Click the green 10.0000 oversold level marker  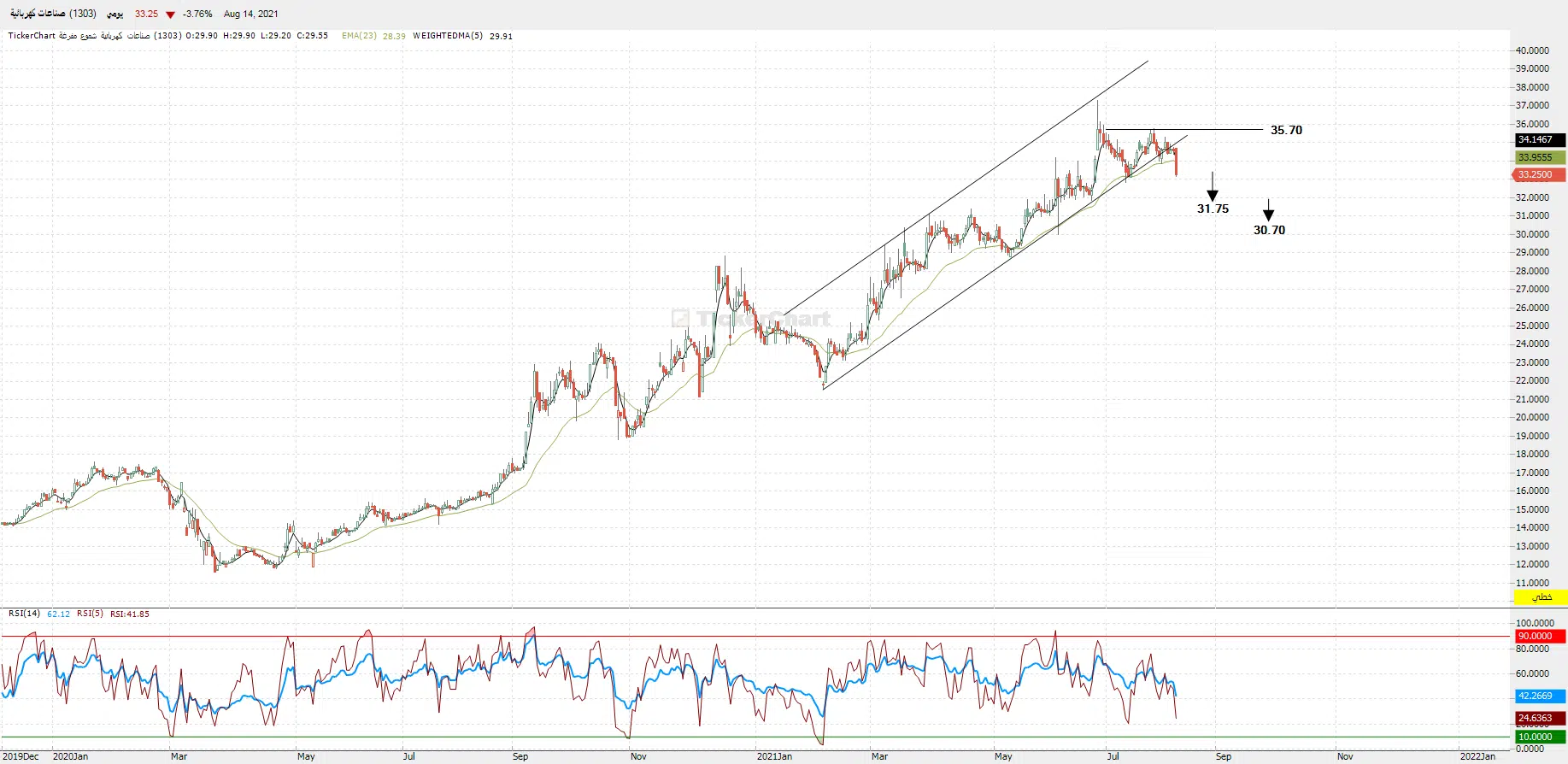click(1539, 737)
